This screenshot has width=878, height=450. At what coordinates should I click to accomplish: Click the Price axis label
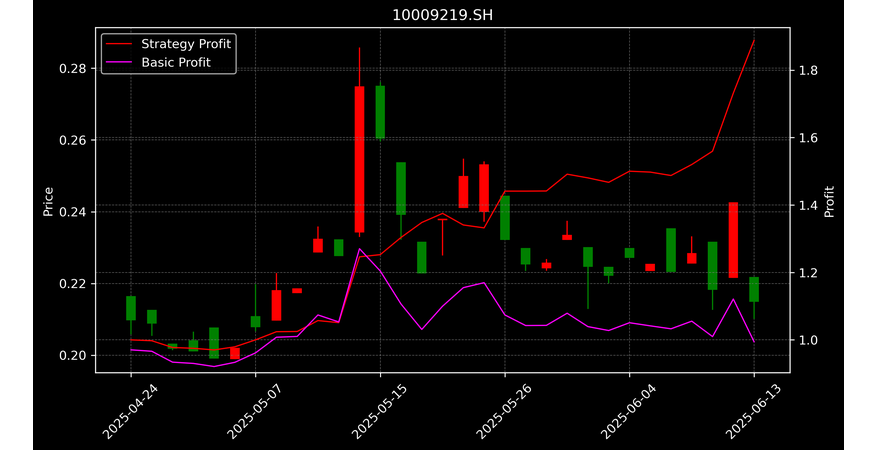(x=48, y=202)
